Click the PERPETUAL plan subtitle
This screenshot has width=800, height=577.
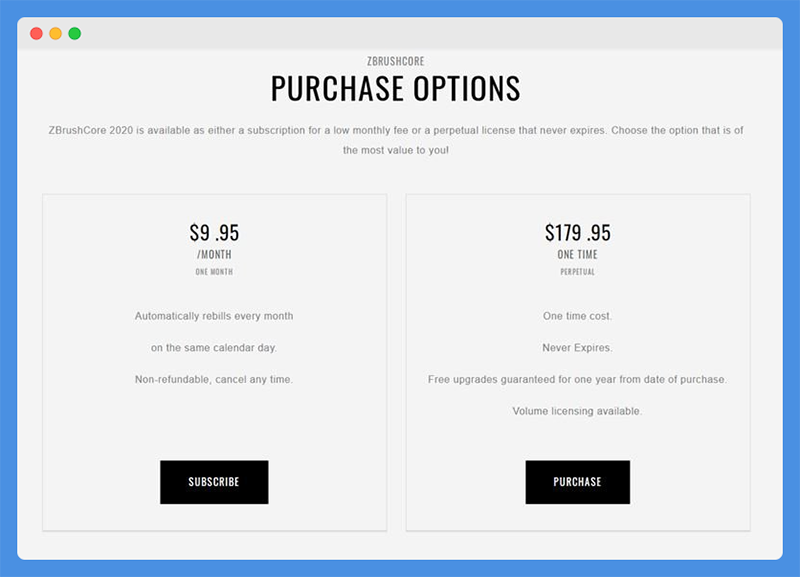click(578, 272)
